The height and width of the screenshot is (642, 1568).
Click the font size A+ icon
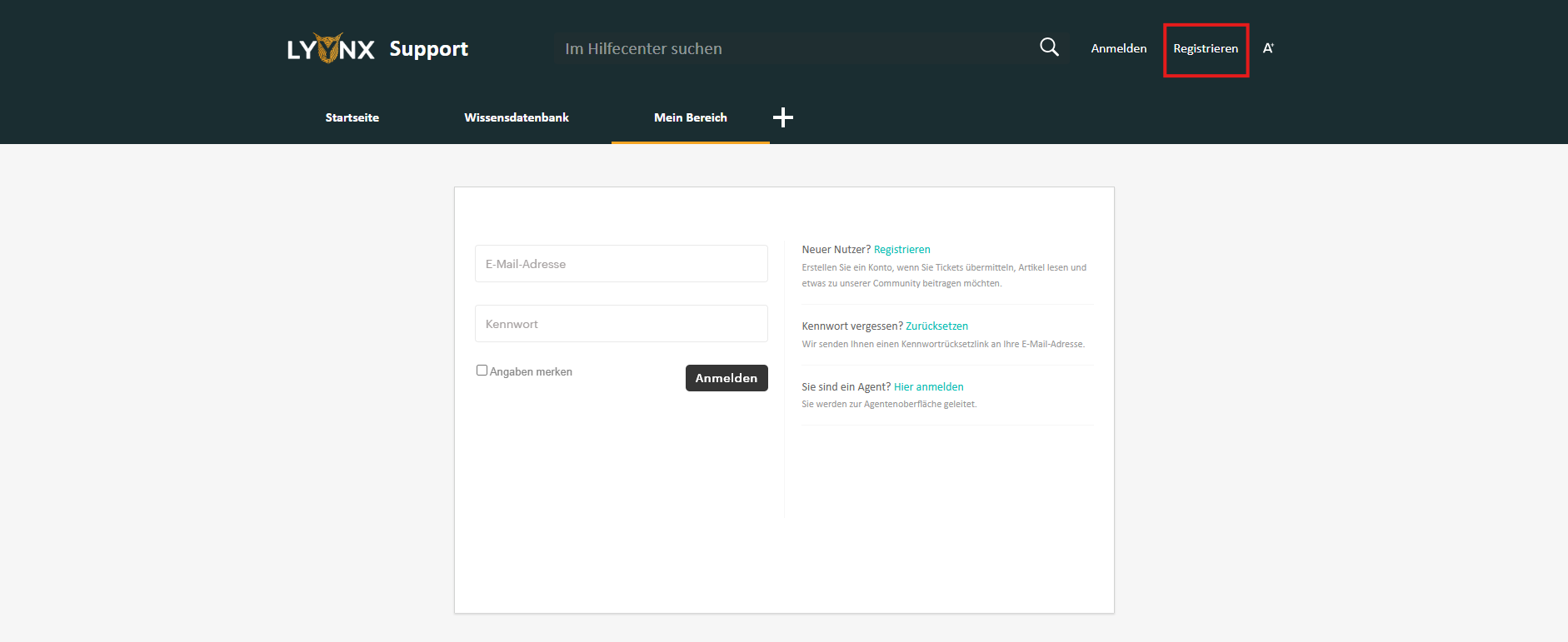[1268, 48]
